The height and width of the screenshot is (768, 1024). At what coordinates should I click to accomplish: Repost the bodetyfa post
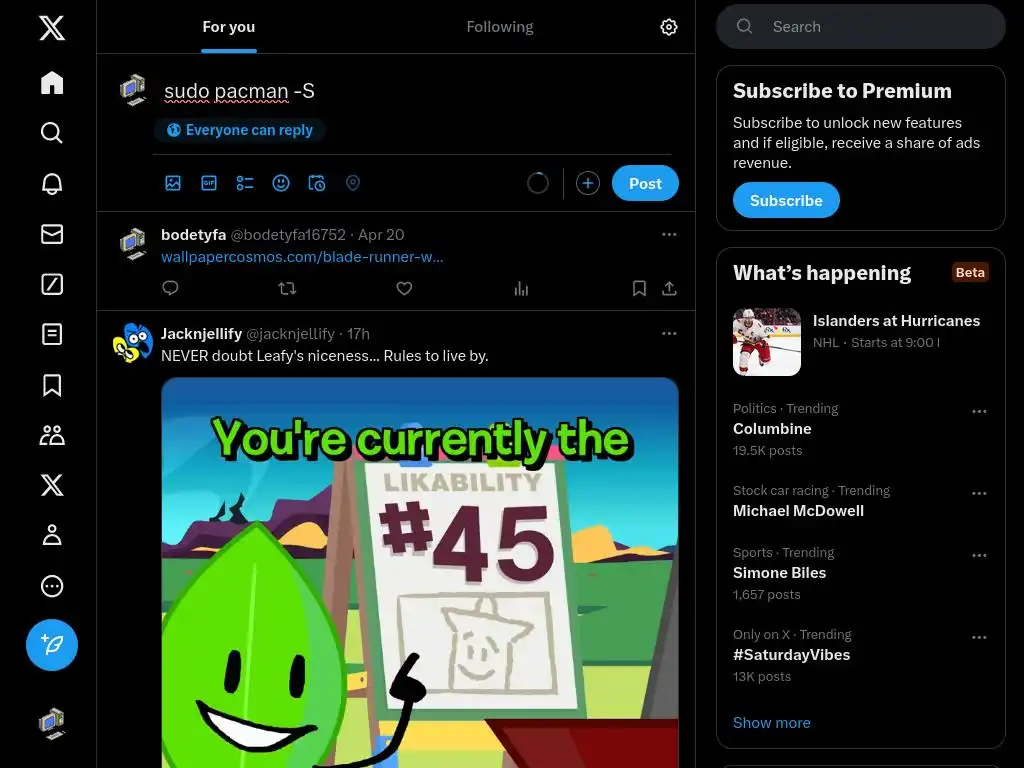[x=287, y=288]
